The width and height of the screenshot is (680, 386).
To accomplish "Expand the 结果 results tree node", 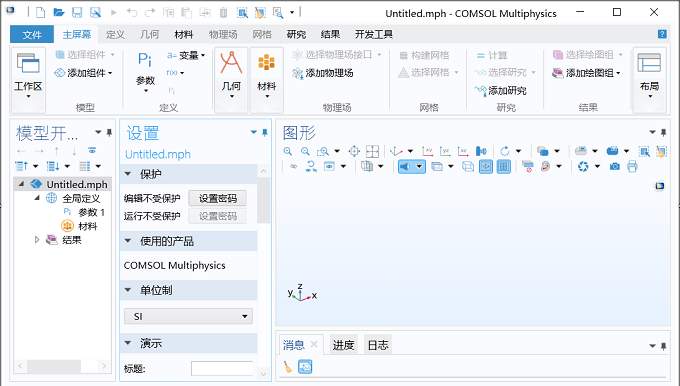I will pyautogui.click(x=37, y=239).
